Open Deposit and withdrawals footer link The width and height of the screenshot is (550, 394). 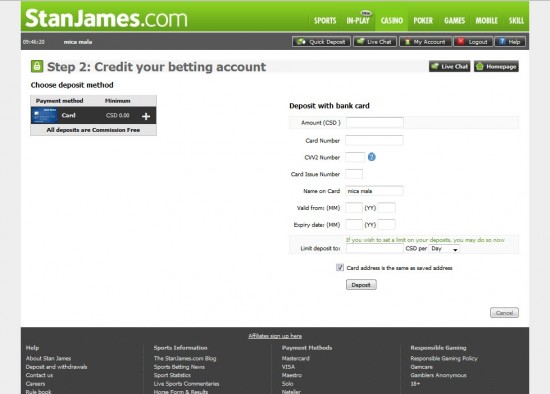[x=56, y=367]
